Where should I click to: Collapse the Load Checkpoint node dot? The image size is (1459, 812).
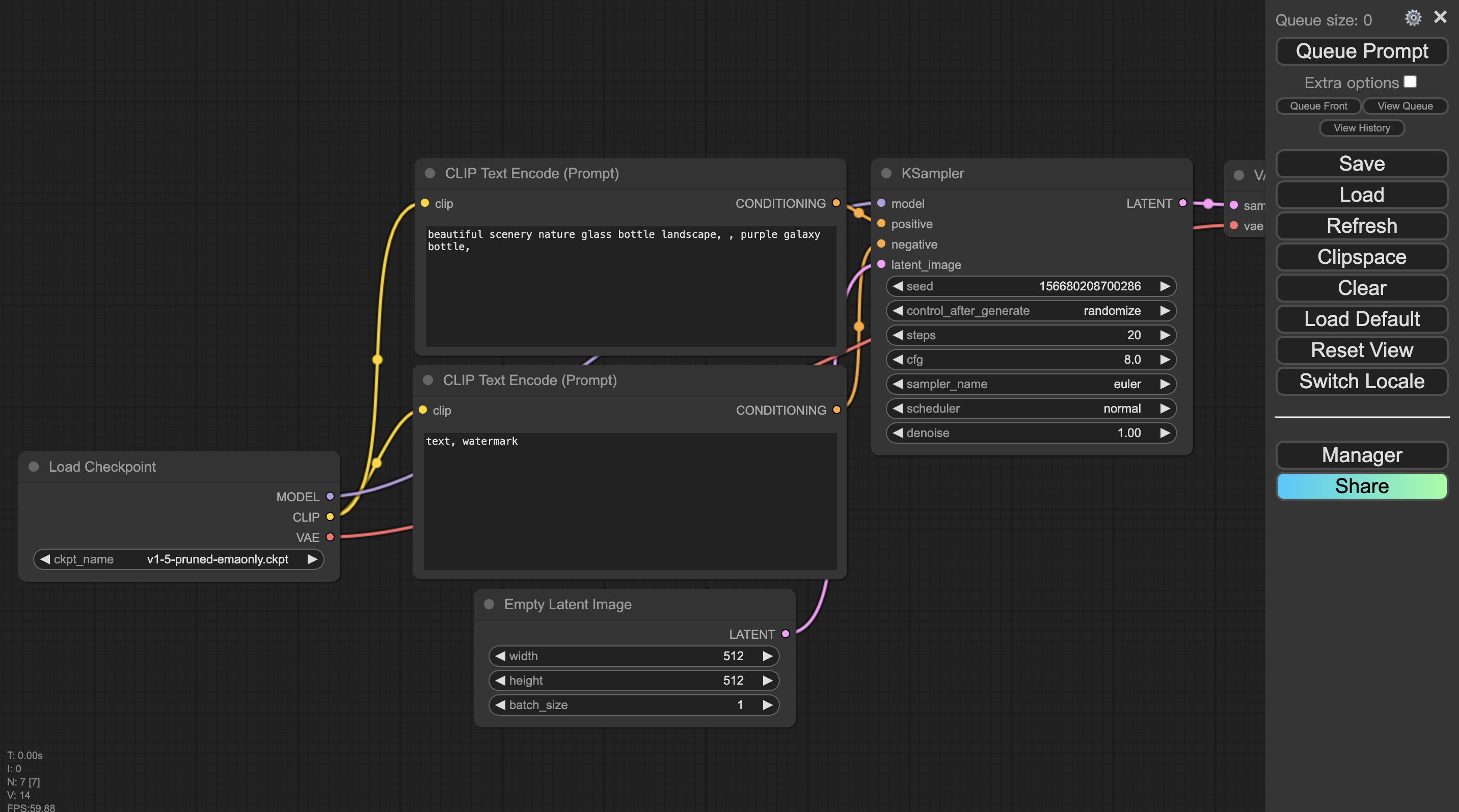(34, 467)
